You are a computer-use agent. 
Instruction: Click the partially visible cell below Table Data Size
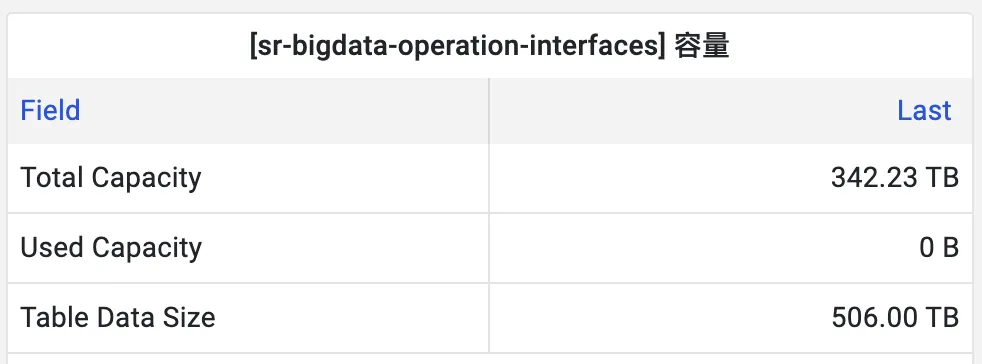pos(249,359)
